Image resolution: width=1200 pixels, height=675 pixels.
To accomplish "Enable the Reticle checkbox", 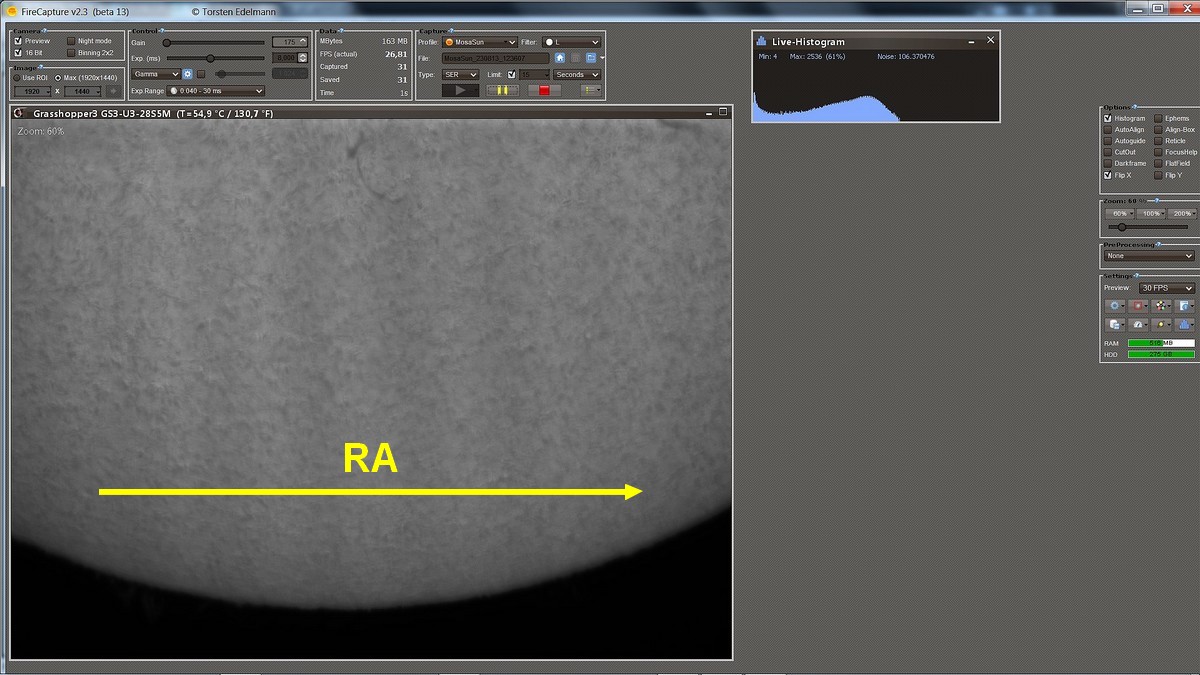I will click(1158, 141).
